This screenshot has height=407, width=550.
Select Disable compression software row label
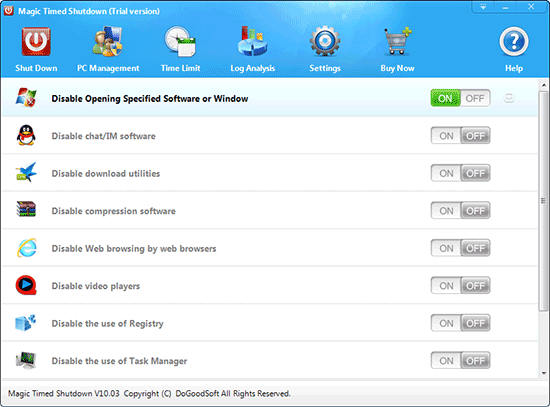(113, 211)
